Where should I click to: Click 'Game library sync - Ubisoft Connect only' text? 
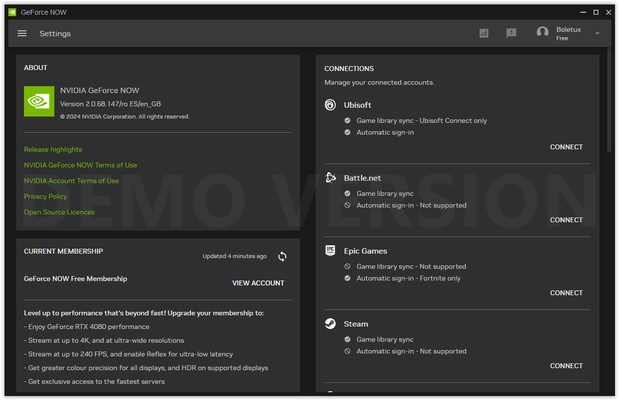click(x=422, y=121)
